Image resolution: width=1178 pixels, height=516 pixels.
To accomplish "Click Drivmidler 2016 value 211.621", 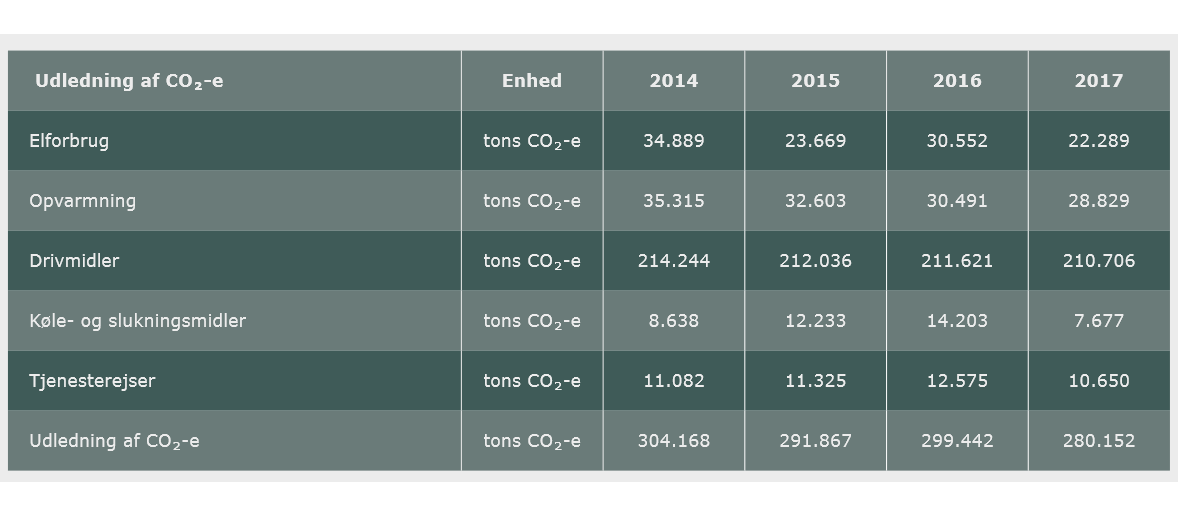I will (x=957, y=261).
